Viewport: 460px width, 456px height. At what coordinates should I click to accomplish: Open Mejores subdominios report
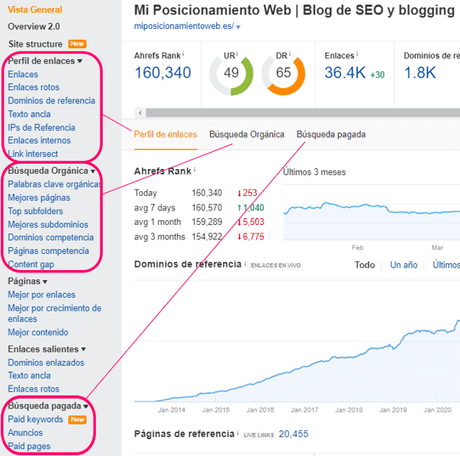click(x=48, y=224)
